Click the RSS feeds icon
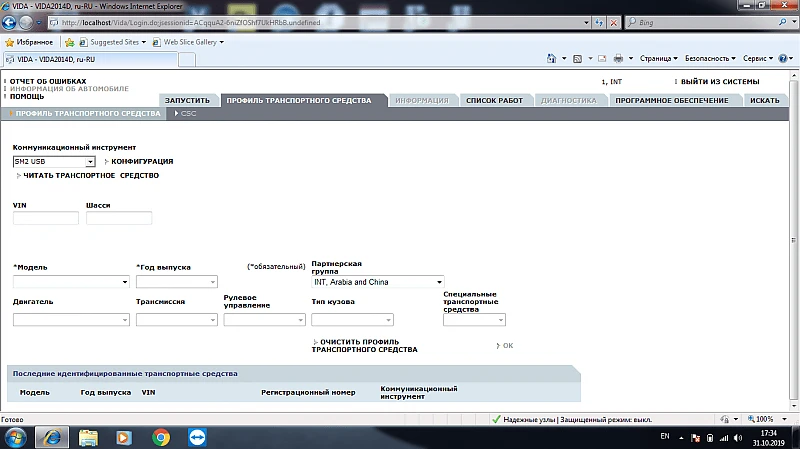800x449 pixels. [x=578, y=59]
